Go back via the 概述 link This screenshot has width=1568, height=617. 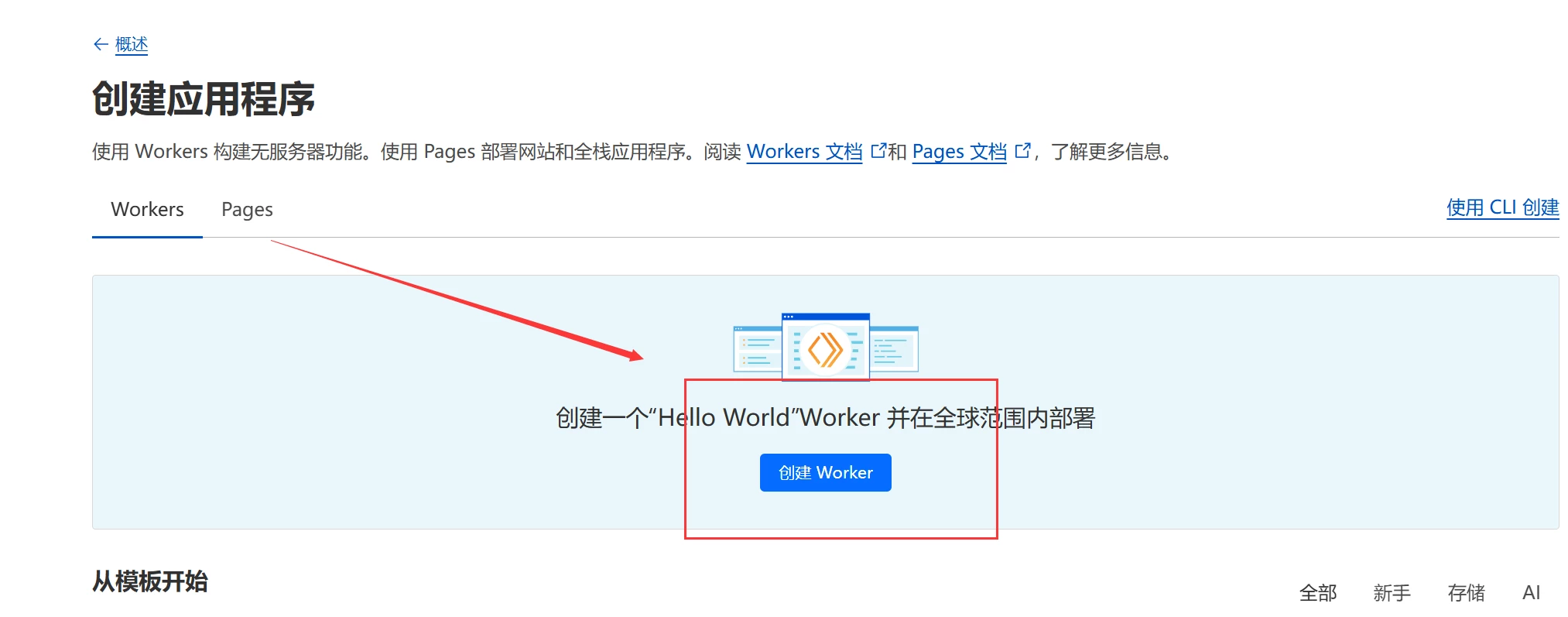click(x=132, y=45)
